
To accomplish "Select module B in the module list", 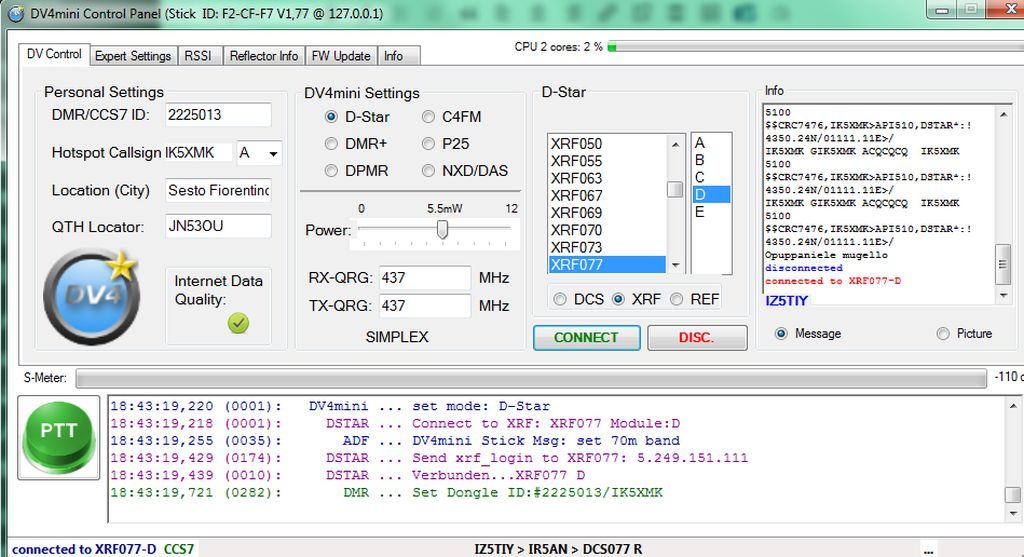I will tap(711, 160).
